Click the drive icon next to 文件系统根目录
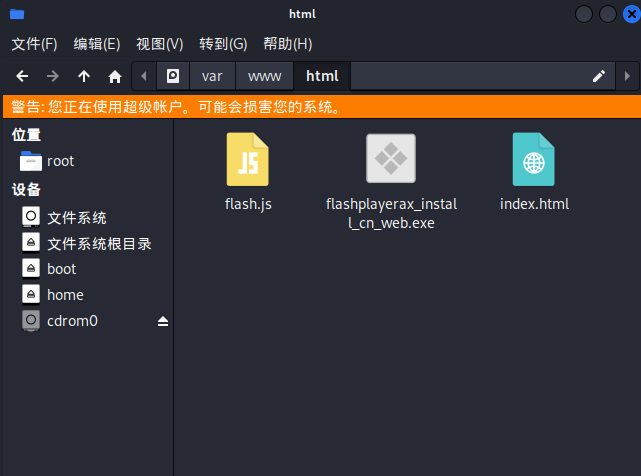The height and width of the screenshot is (476, 641). (31, 242)
